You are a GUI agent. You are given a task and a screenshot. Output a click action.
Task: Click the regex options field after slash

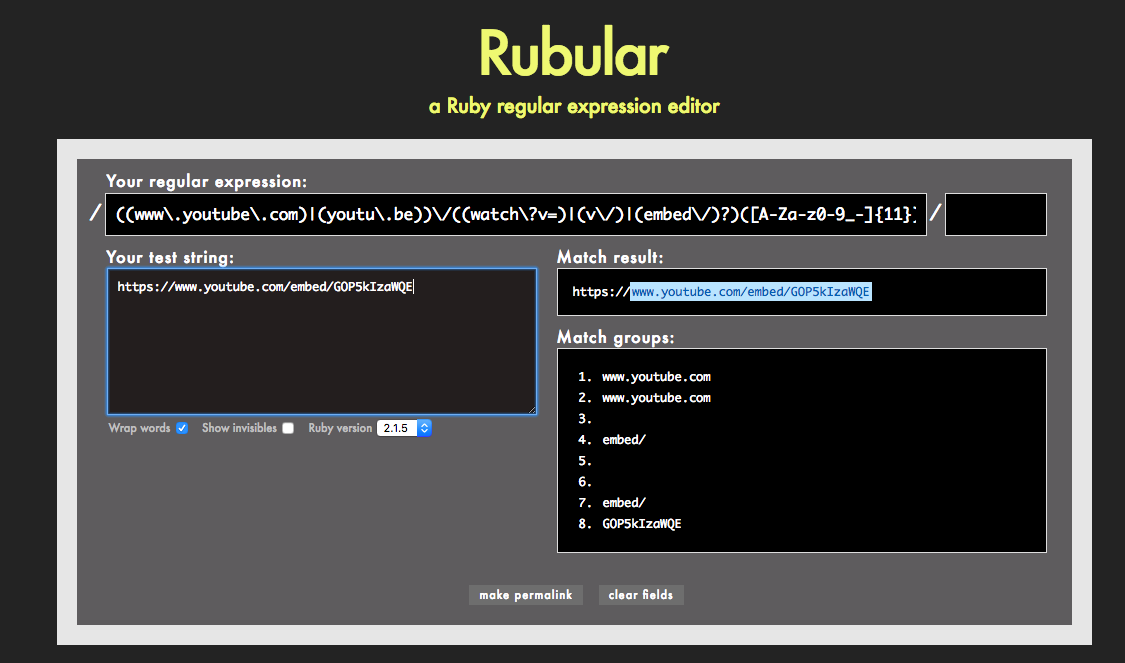point(996,214)
